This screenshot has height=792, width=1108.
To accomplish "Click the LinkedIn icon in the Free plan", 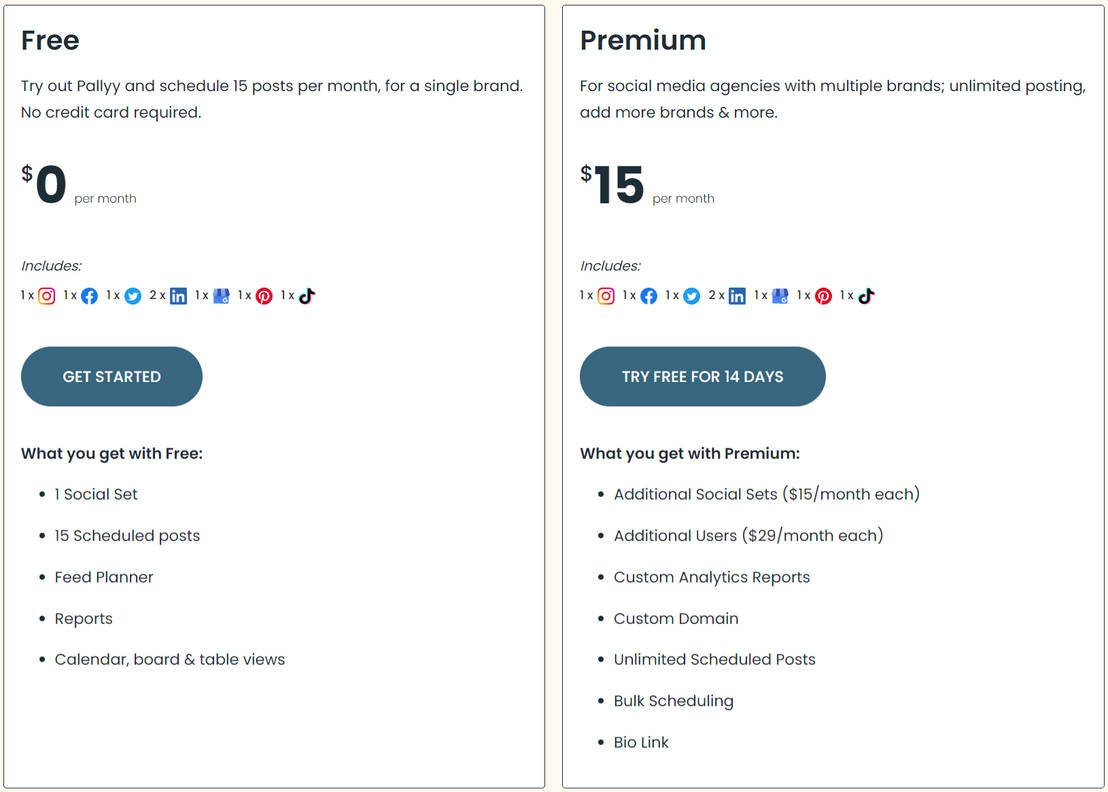I will [x=177, y=295].
